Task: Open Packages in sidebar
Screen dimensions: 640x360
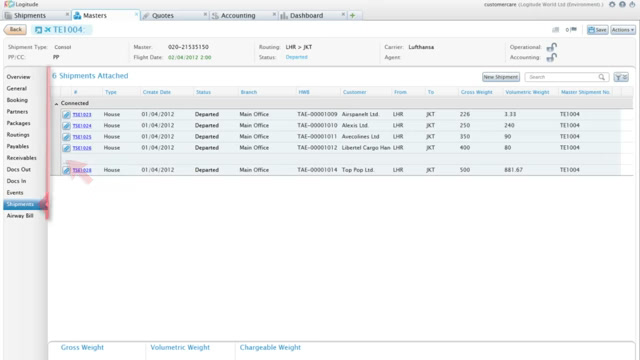Action: click(18, 123)
